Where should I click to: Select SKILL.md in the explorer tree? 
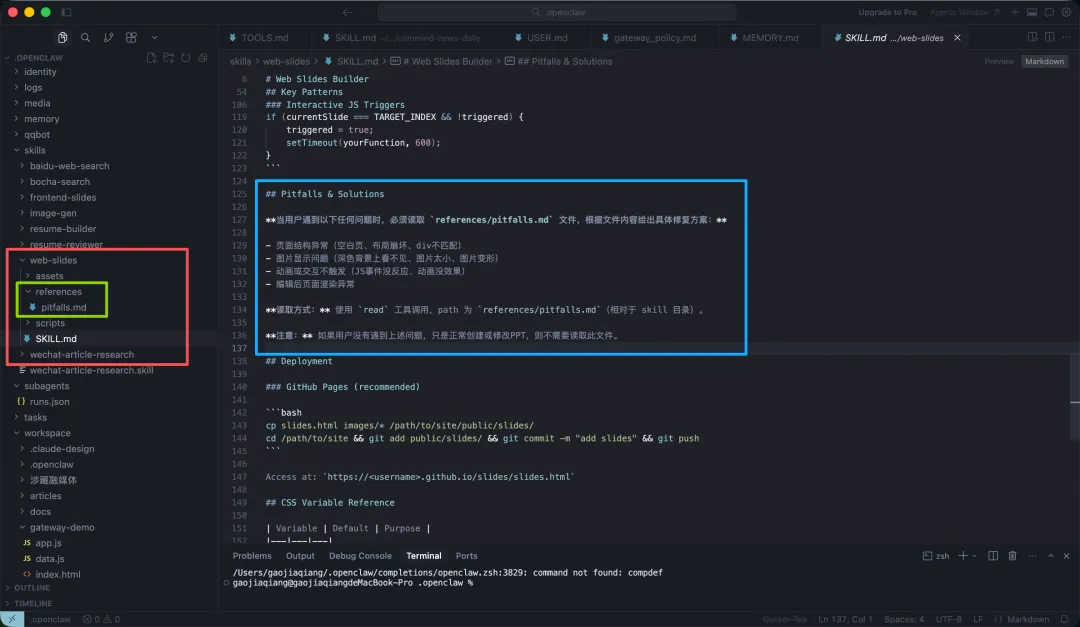click(x=56, y=339)
